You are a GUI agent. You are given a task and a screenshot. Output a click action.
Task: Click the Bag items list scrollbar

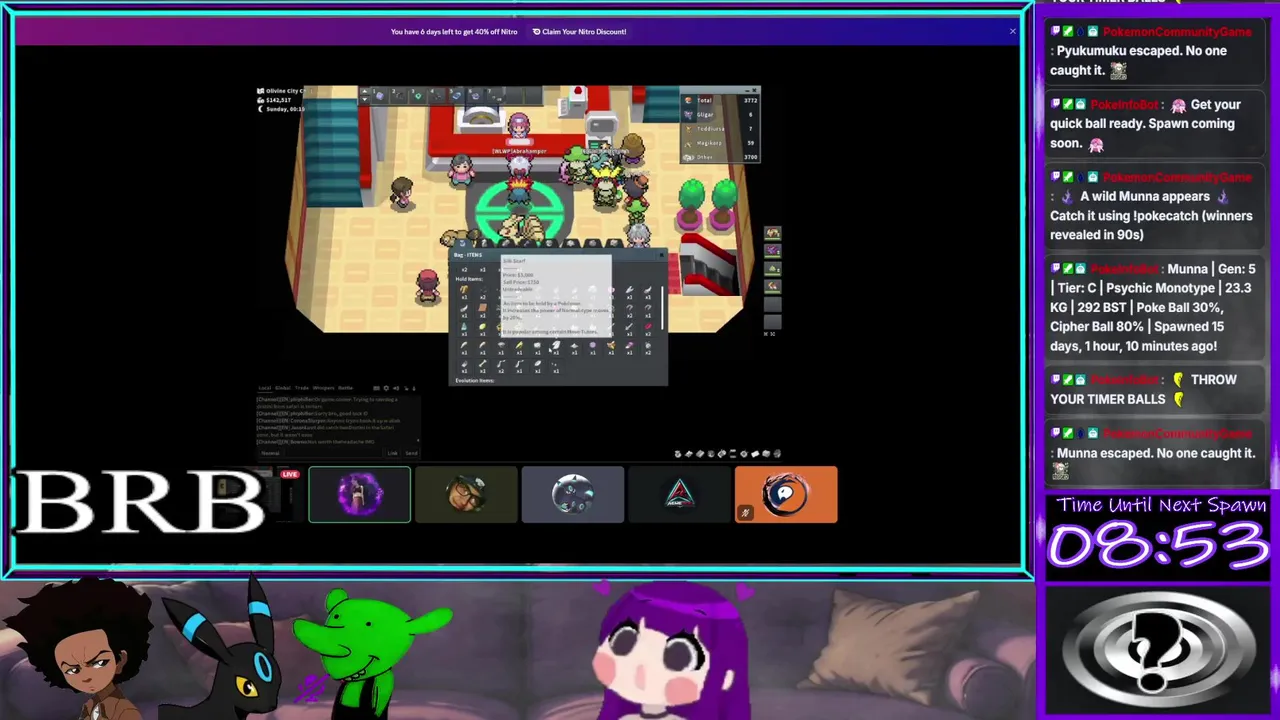pyautogui.click(x=662, y=308)
